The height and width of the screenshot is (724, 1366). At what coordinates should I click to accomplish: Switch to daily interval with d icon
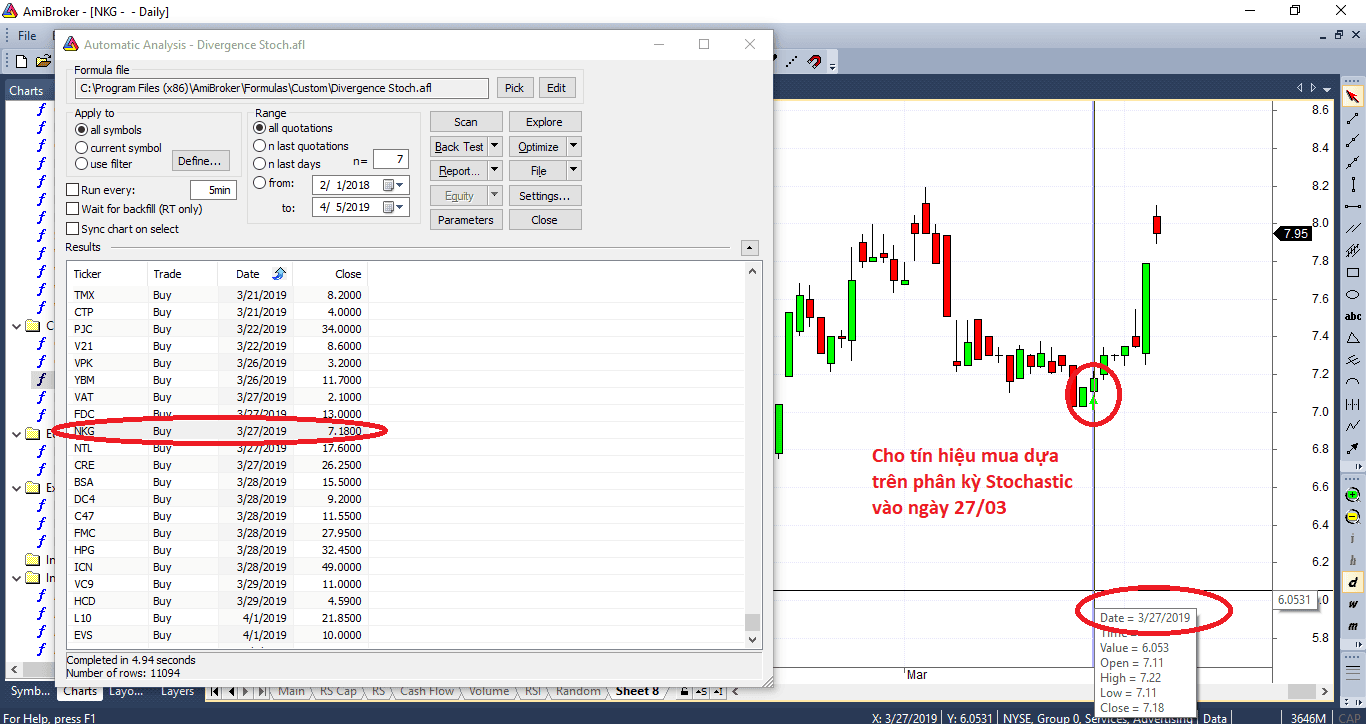tap(1353, 582)
